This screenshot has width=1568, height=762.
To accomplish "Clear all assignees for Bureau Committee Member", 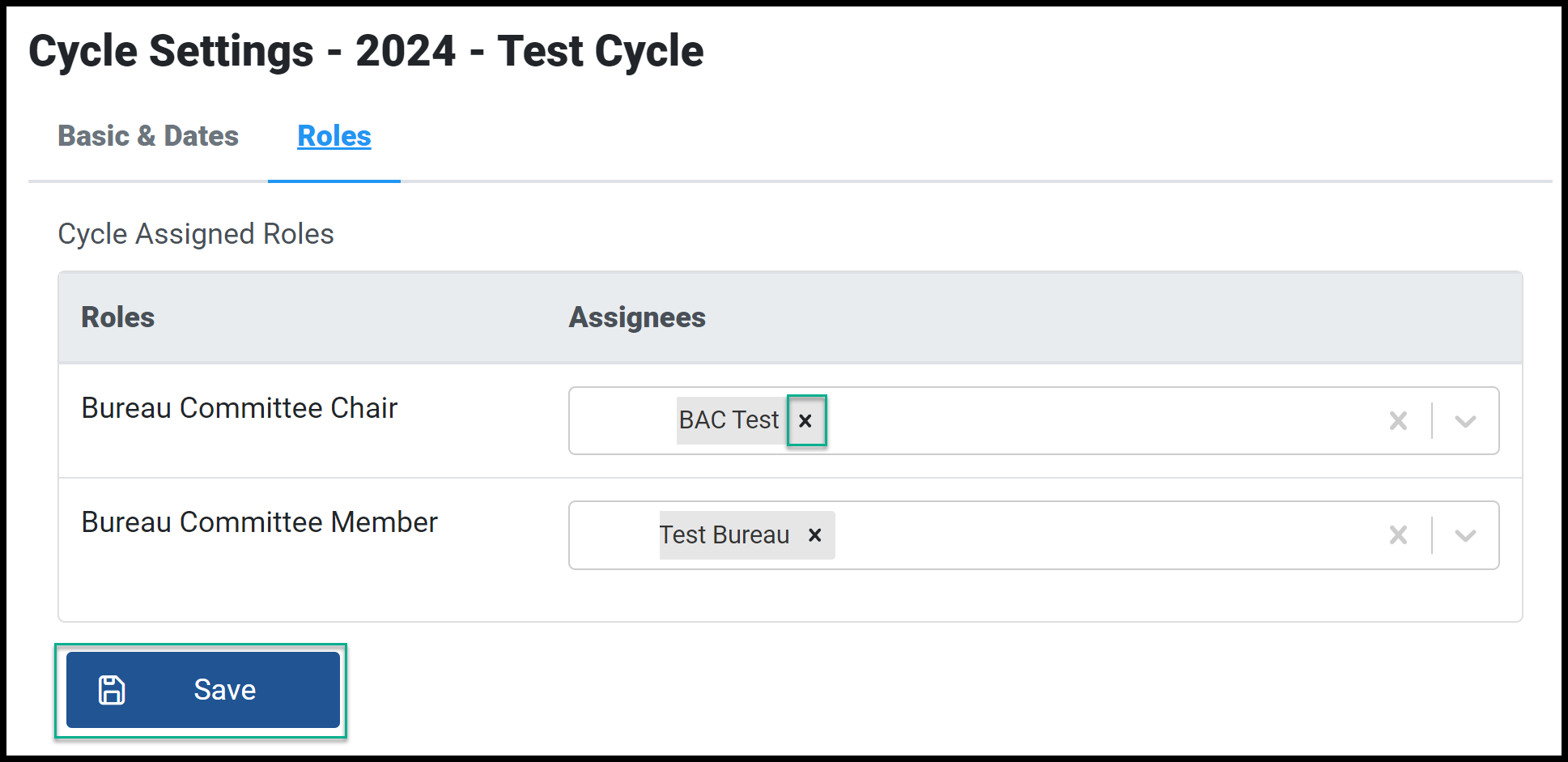I will 1398,535.
